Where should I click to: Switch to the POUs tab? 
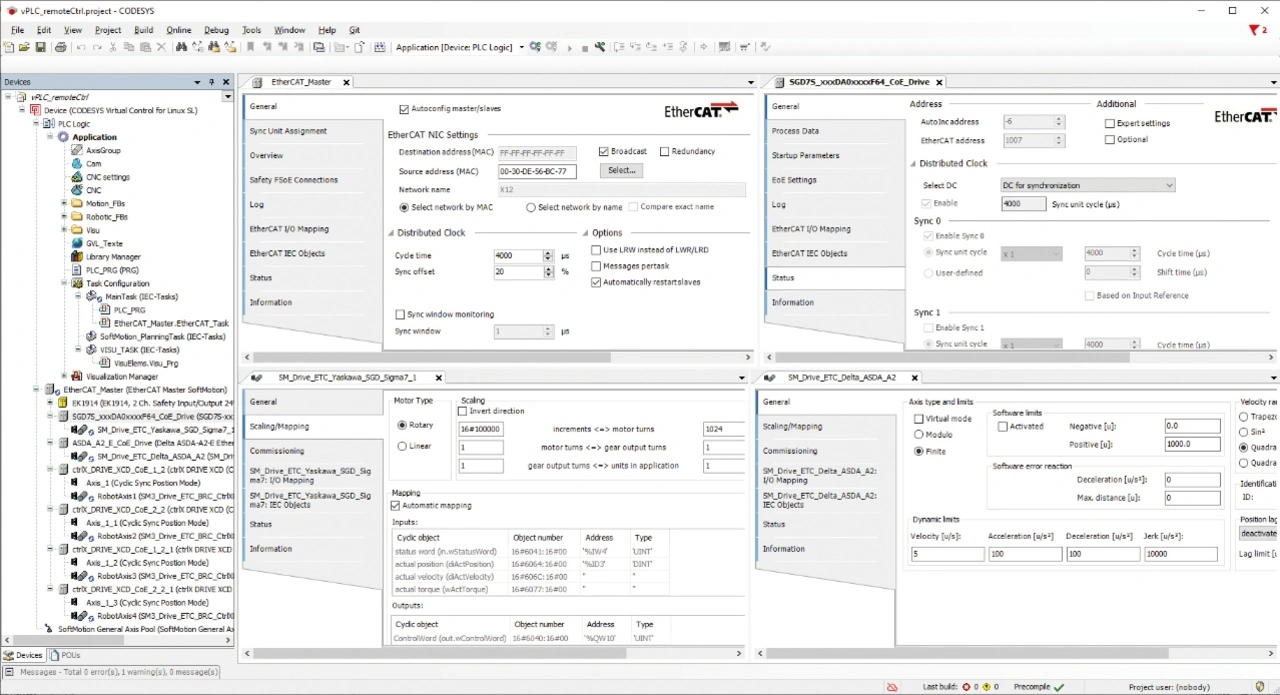point(65,656)
